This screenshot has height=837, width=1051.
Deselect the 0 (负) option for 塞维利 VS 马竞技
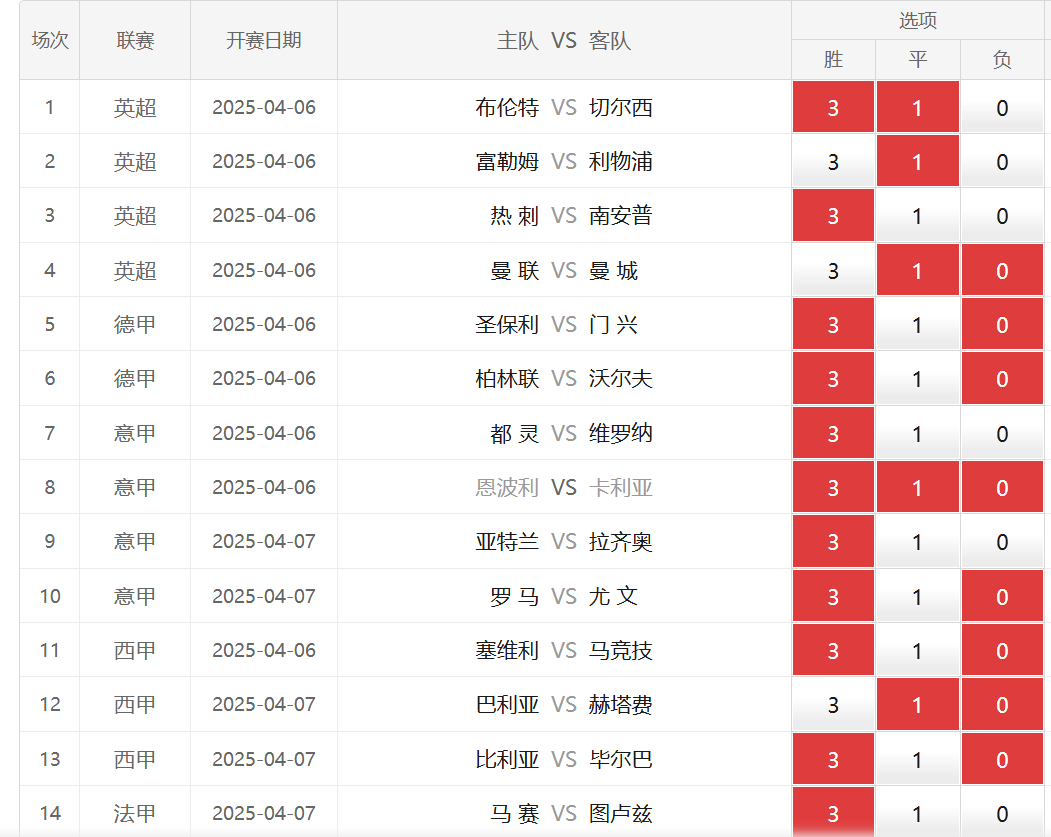coord(1002,650)
